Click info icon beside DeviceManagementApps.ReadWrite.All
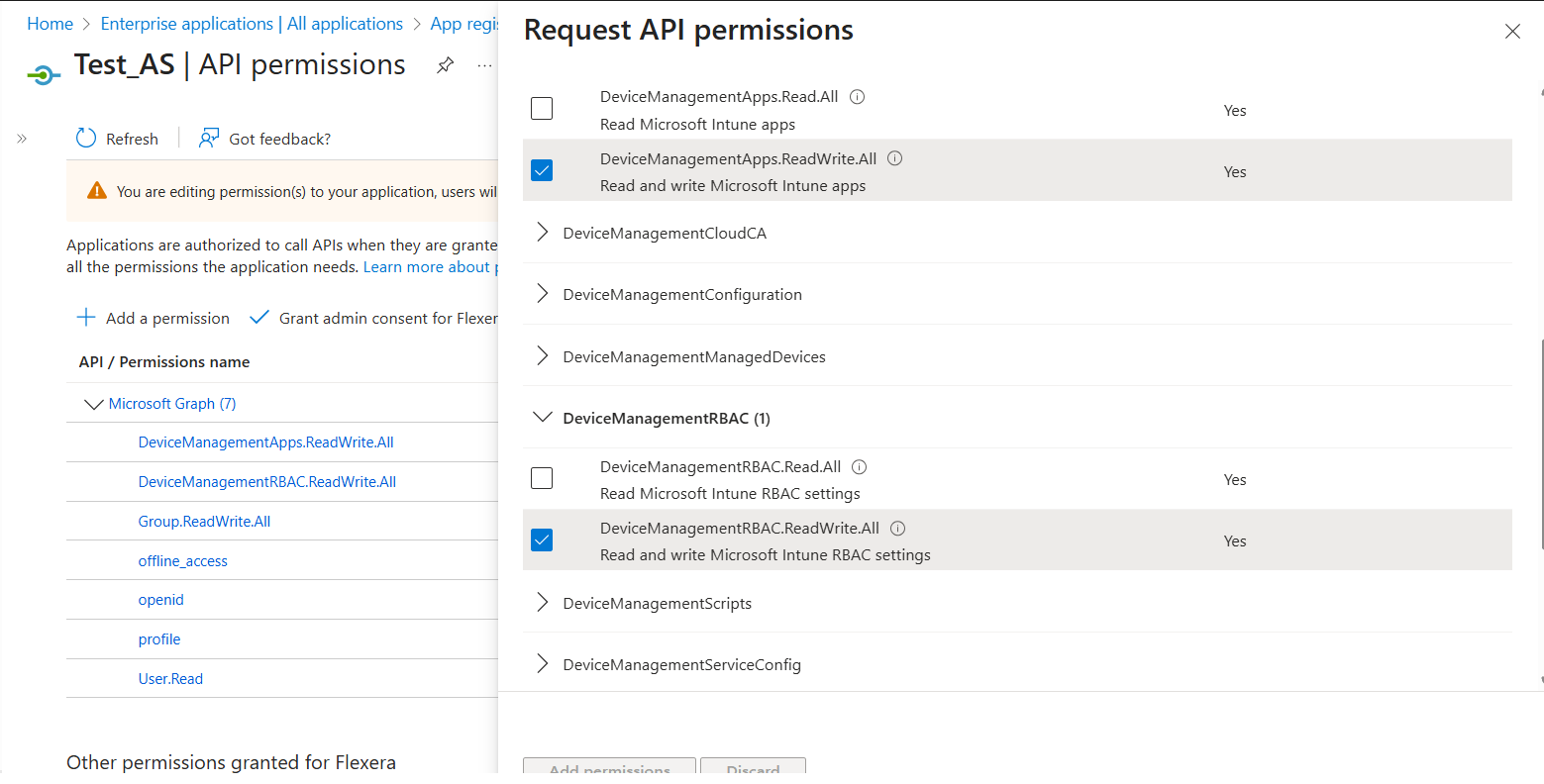 click(895, 158)
